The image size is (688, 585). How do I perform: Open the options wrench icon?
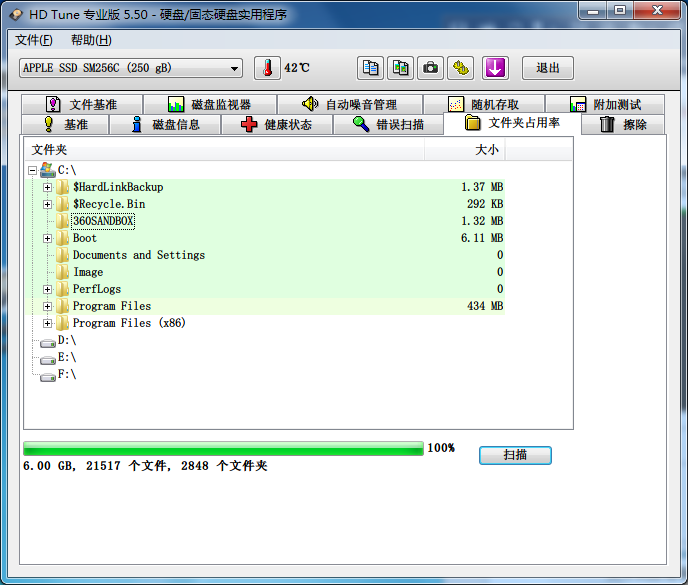coord(461,68)
